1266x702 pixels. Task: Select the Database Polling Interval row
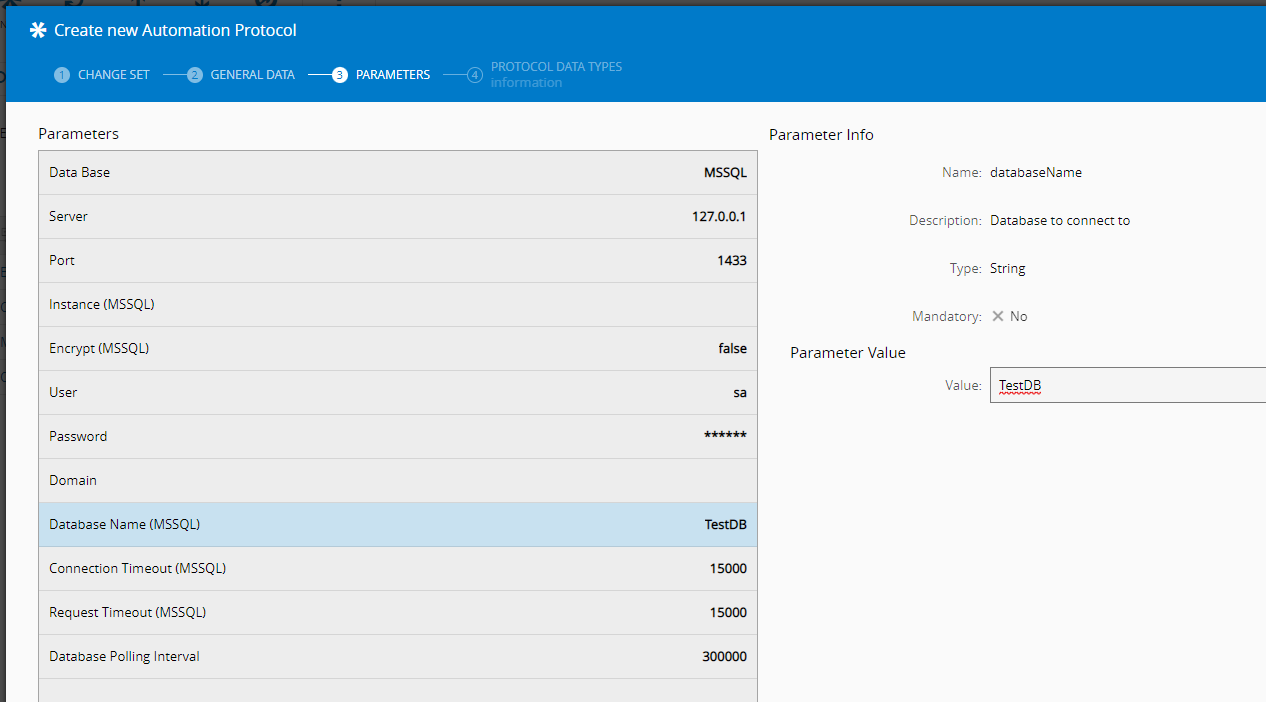click(398, 657)
